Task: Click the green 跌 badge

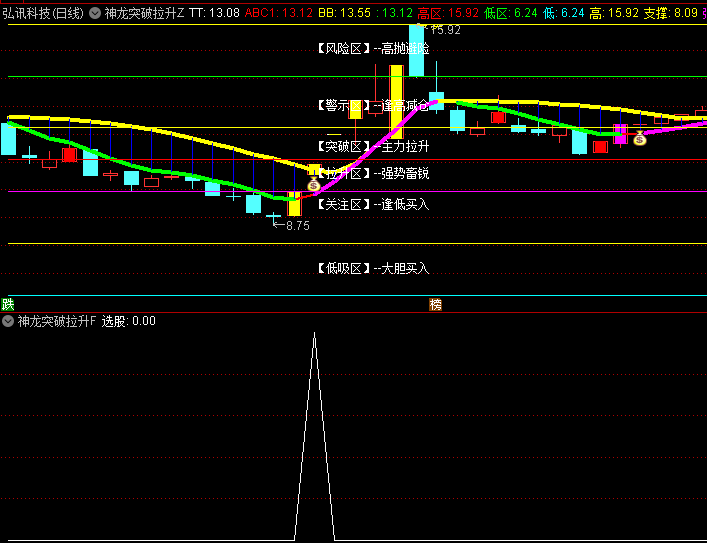Action: (x=8, y=304)
